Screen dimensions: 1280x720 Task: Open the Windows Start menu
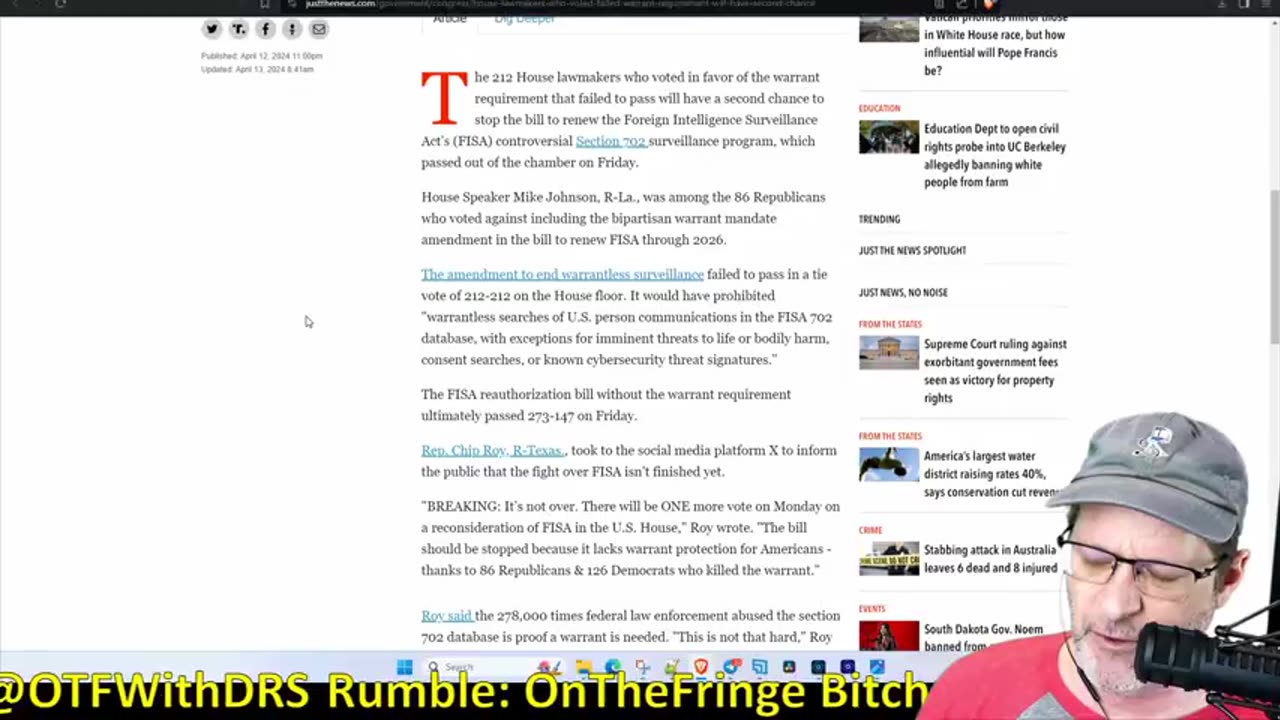click(404, 667)
